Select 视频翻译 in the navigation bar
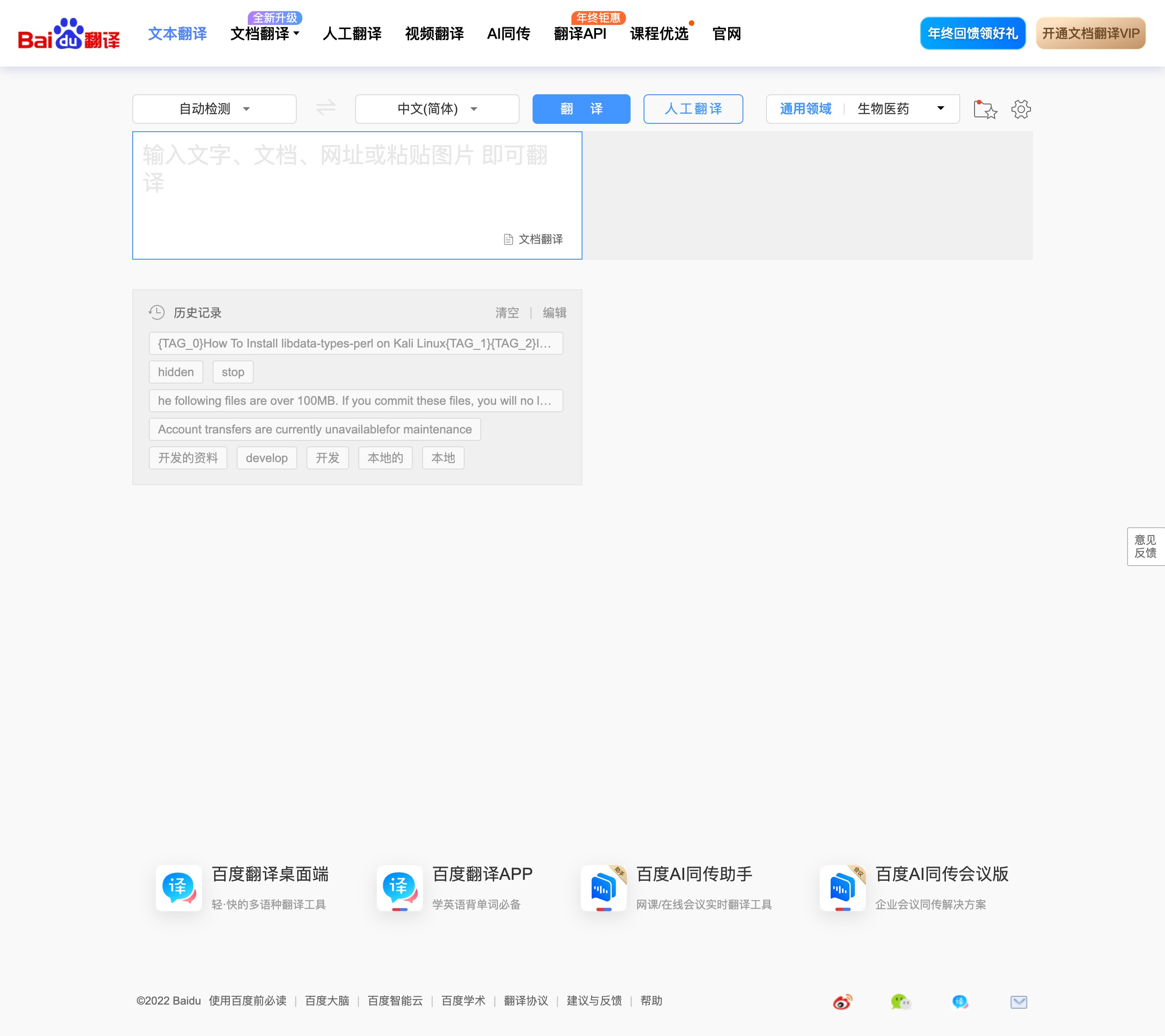The width and height of the screenshot is (1165, 1036). click(x=434, y=34)
